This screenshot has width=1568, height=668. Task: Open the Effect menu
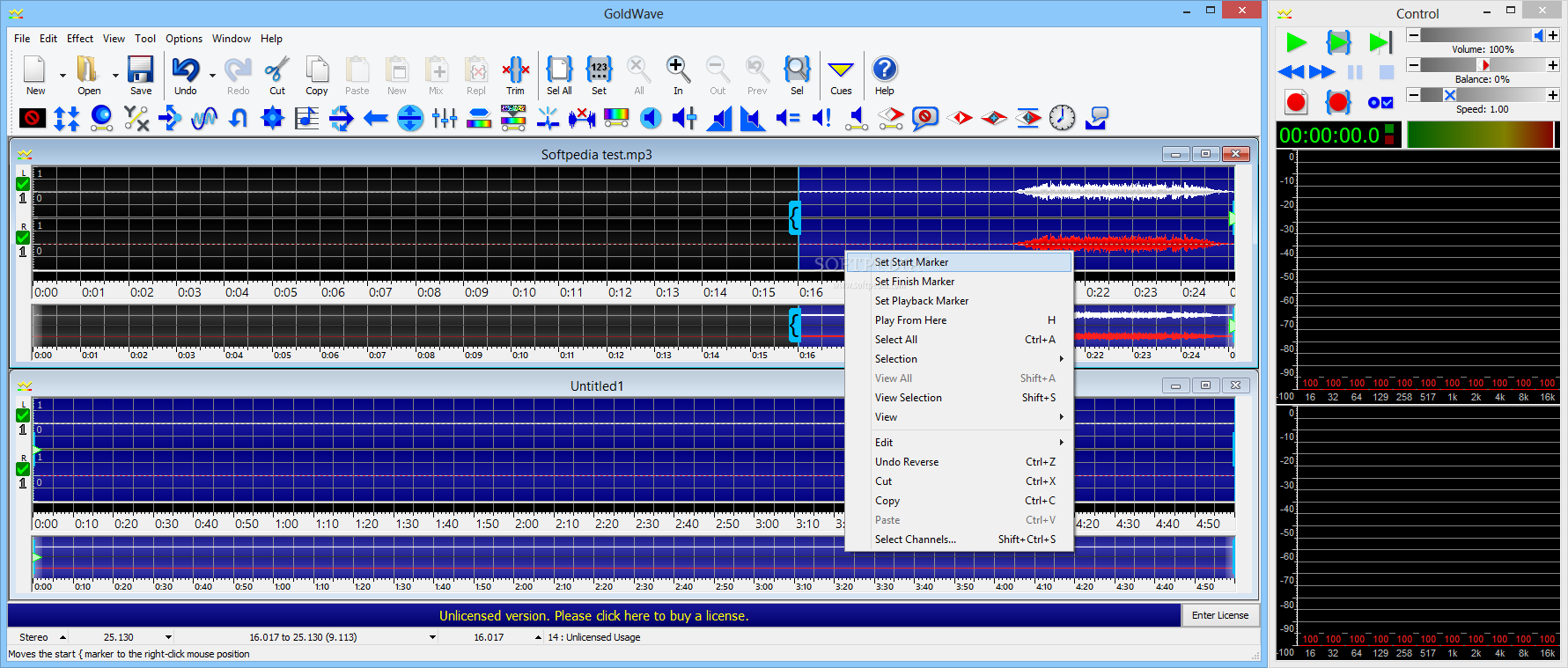[79, 39]
